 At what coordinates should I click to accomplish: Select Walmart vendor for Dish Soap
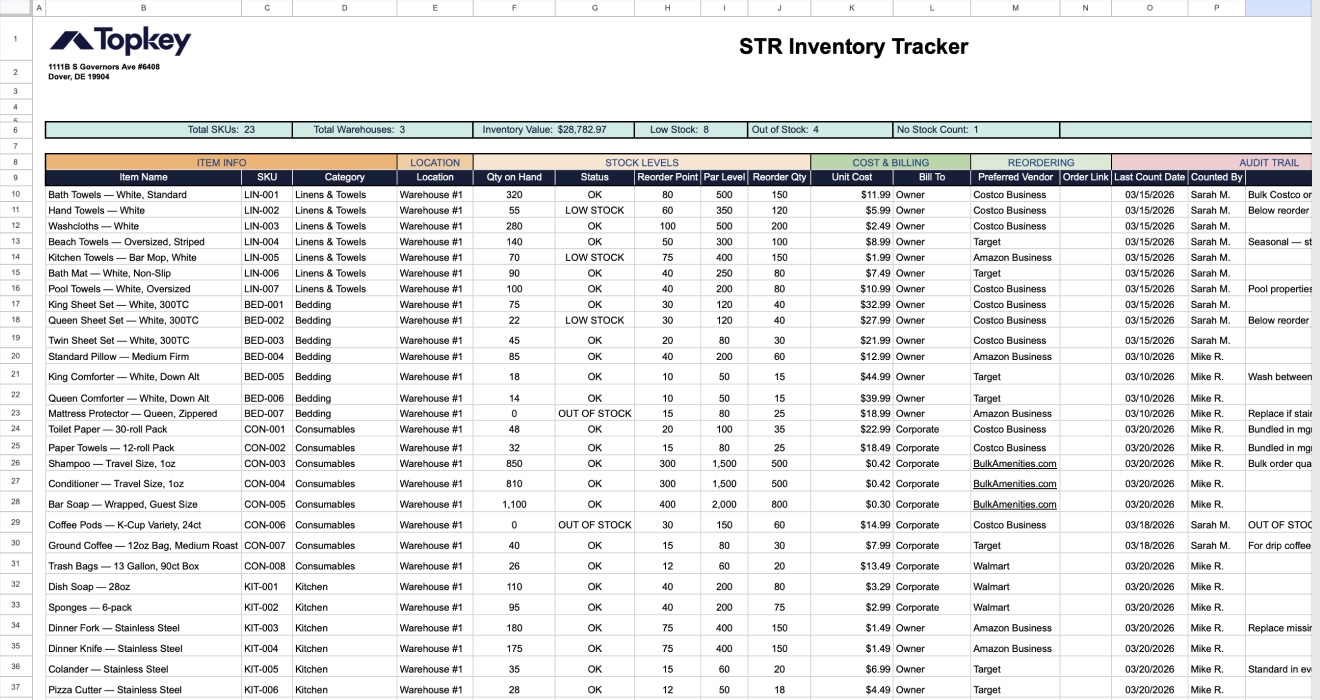[x=1015, y=587]
